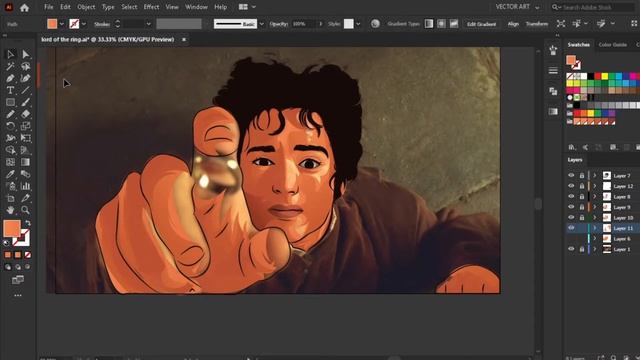Open the Window menu

tap(196, 7)
